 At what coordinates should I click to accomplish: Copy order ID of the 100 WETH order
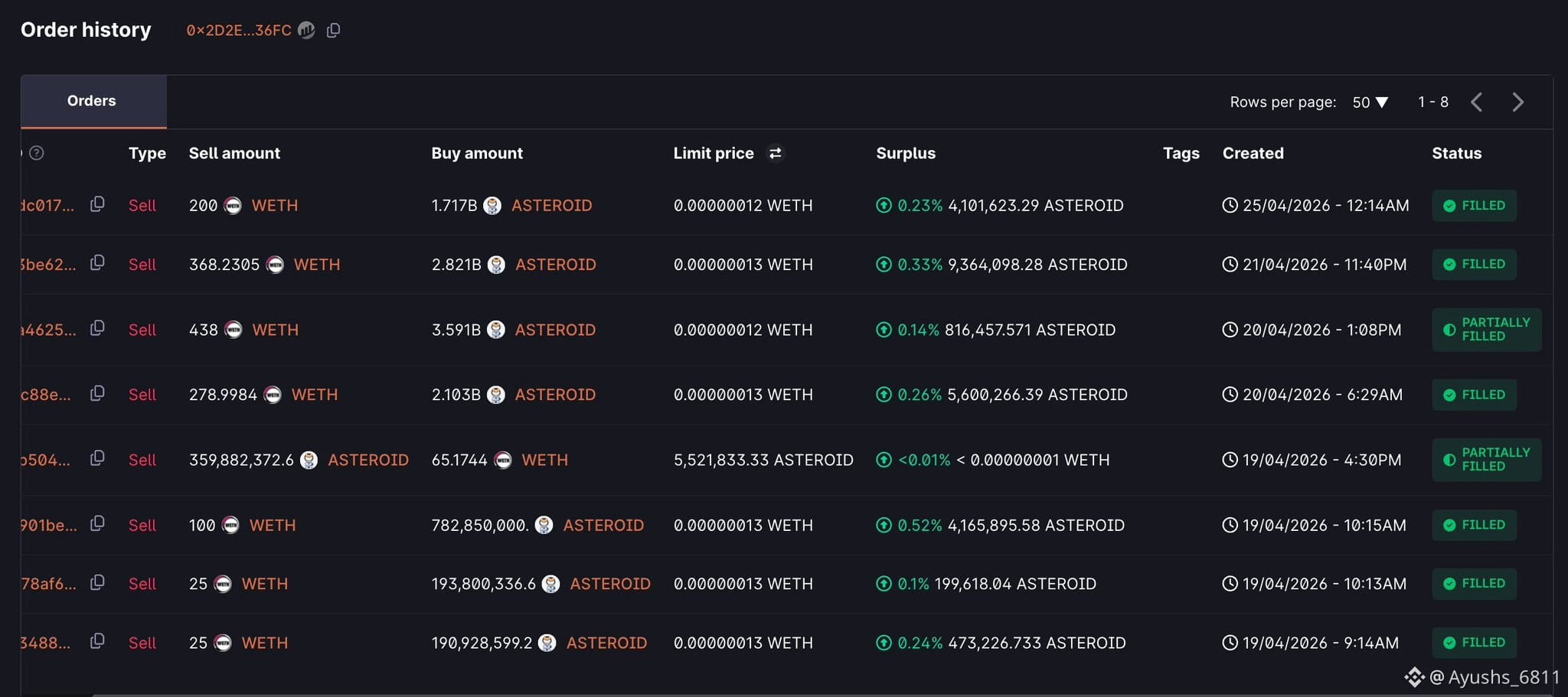pyautogui.click(x=97, y=524)
